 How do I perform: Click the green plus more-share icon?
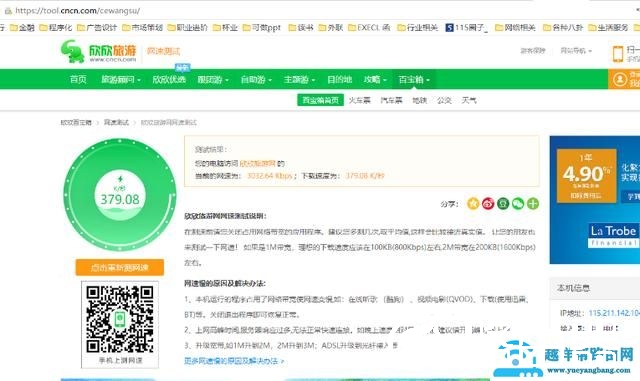click(533, 203)
